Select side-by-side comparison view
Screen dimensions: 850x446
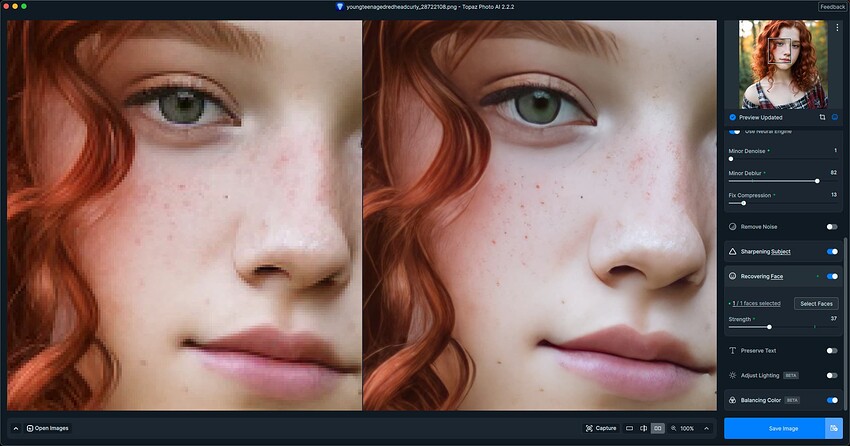point(658,428)
